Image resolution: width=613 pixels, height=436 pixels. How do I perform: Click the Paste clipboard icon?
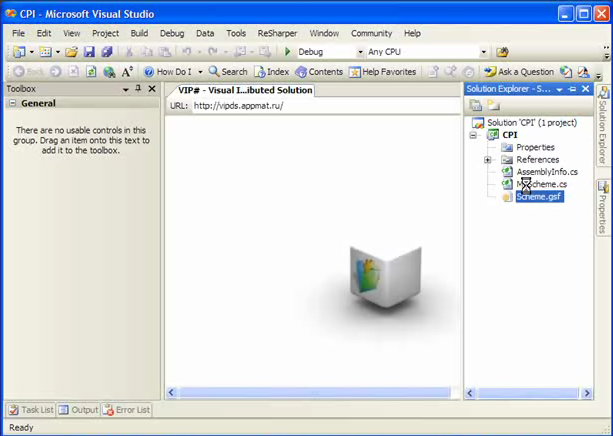click(165, 52)
